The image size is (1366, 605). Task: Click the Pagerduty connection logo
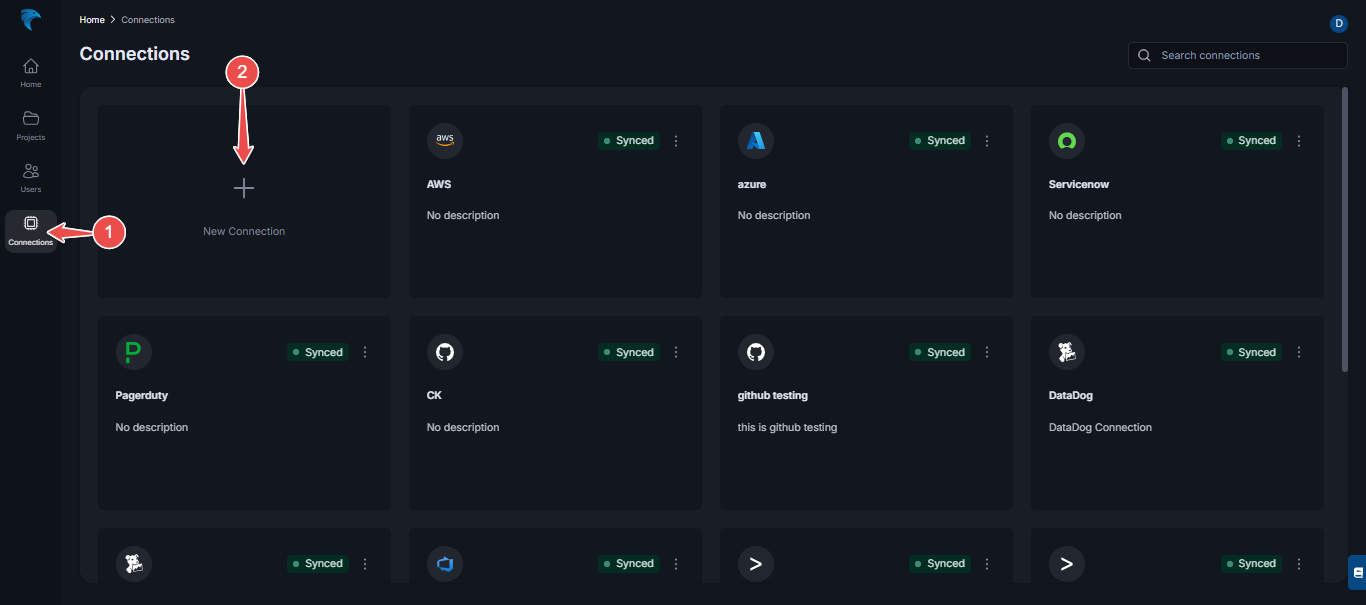click(x=133, y=351)
